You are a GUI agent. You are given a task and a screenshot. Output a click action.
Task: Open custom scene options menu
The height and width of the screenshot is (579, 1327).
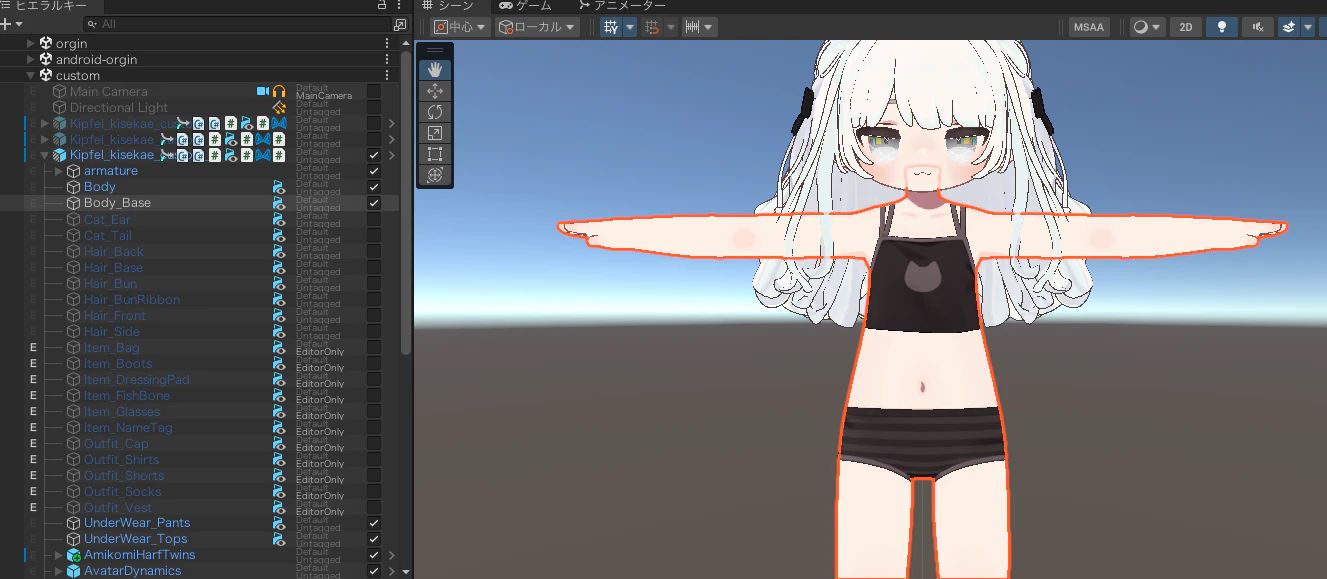[x=387, y=75]
